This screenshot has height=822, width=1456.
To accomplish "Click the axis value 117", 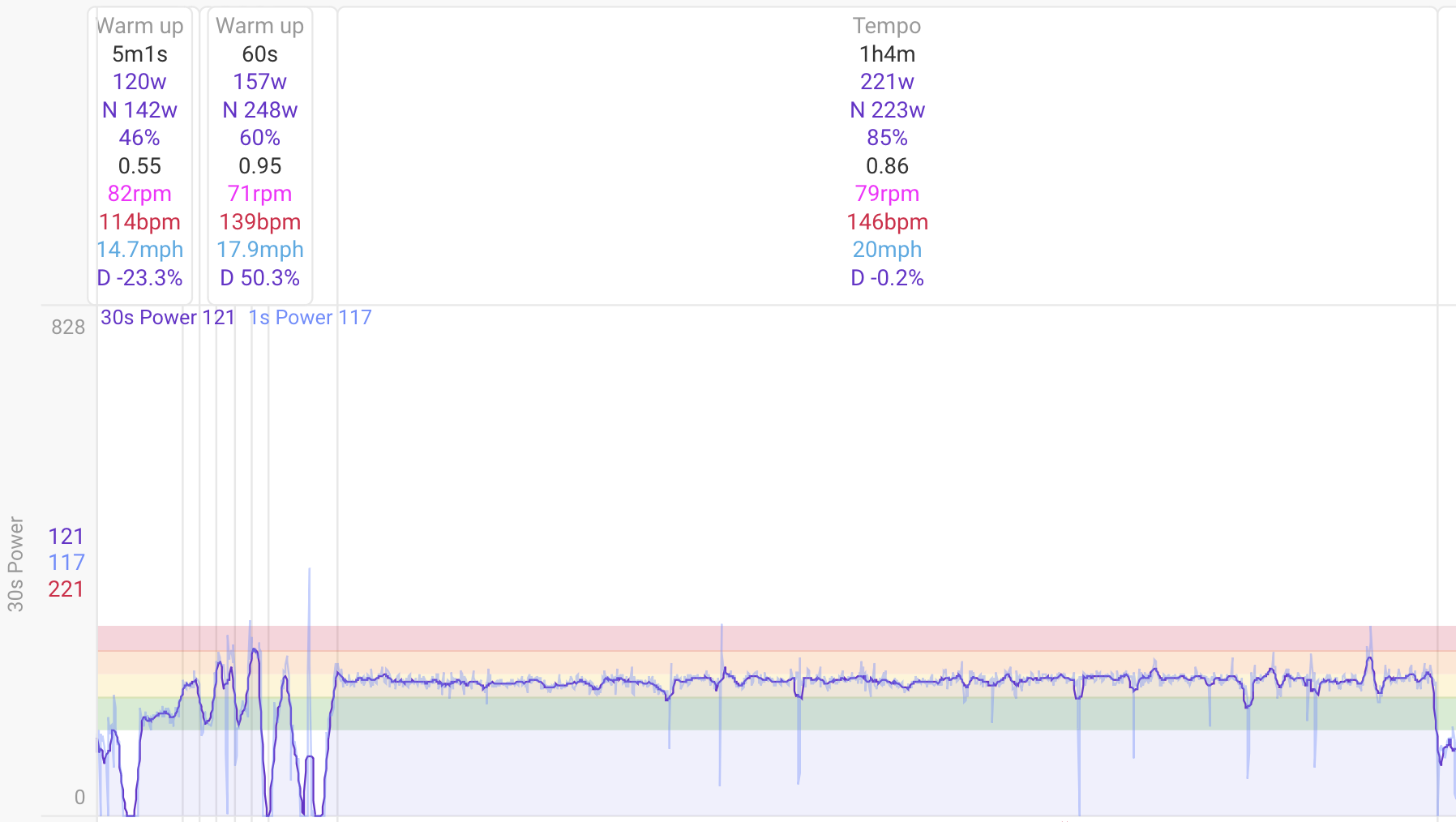I will pos(66,563).
